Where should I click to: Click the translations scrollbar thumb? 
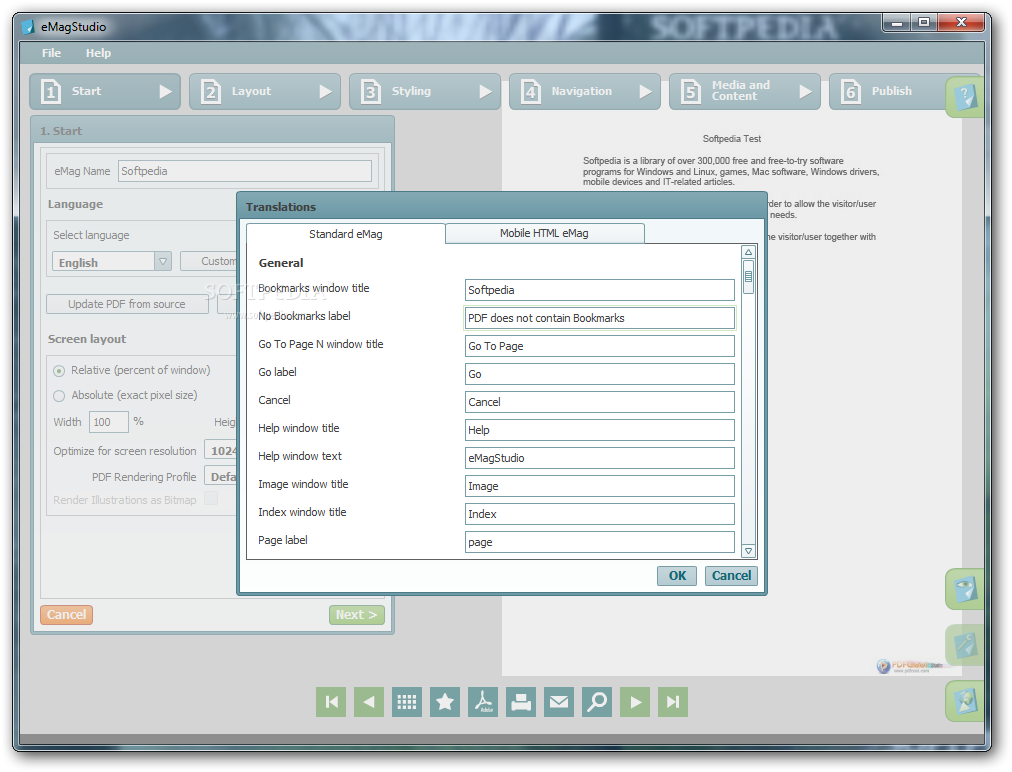click(x=748, y=277)
